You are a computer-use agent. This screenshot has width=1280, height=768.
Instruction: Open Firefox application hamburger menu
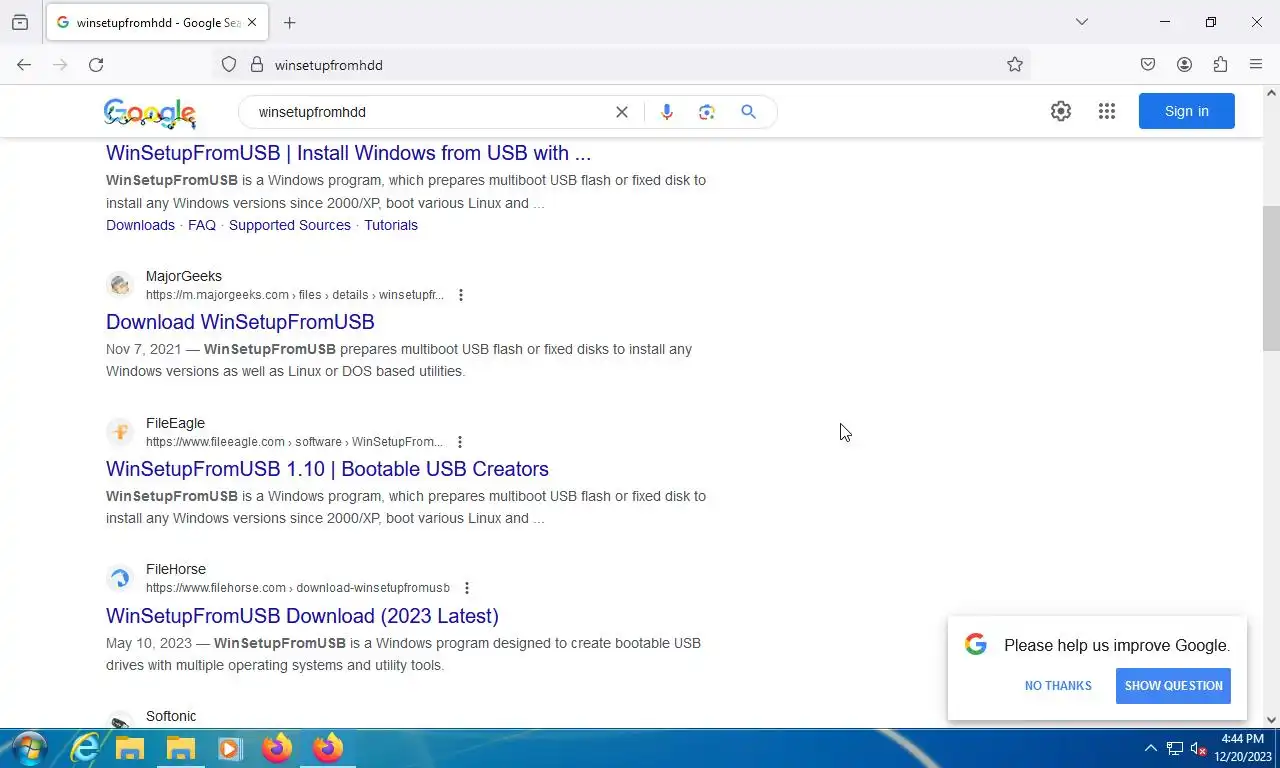(x=1256, y=64)
